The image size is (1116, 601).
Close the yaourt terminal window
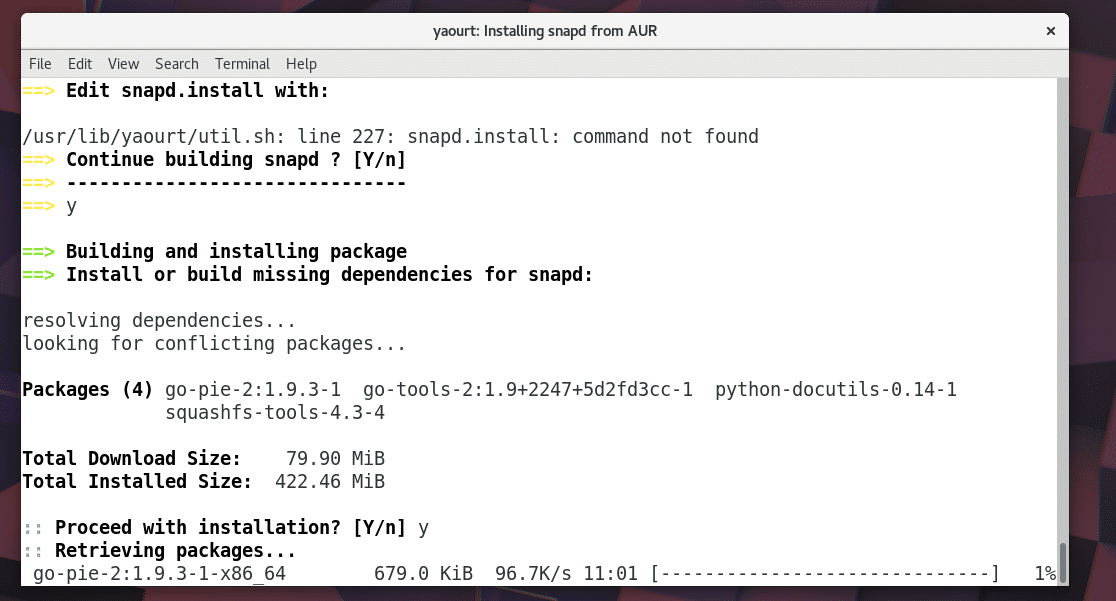pos(1051,31)
